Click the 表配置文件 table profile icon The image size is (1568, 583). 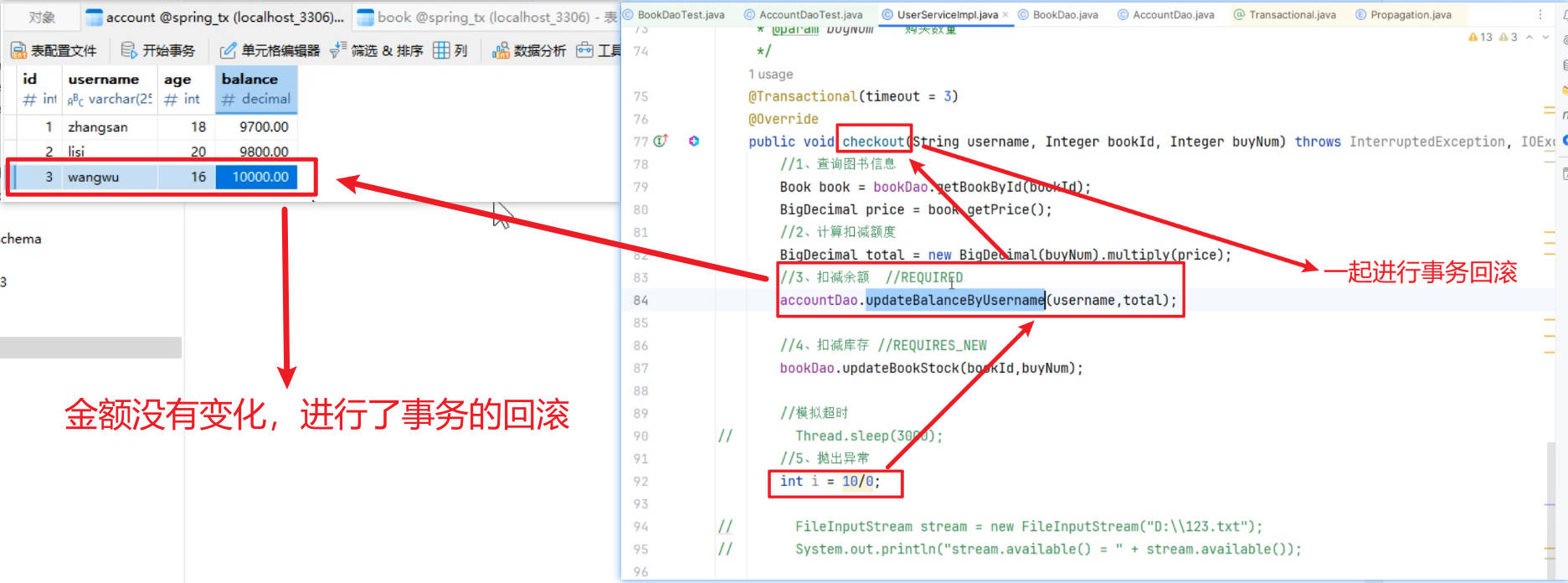18,51
